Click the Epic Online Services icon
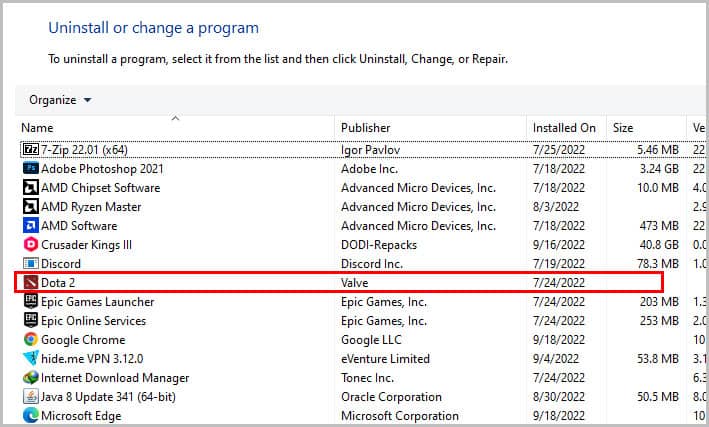The image size is (709, 427). [x=31, y=320]
